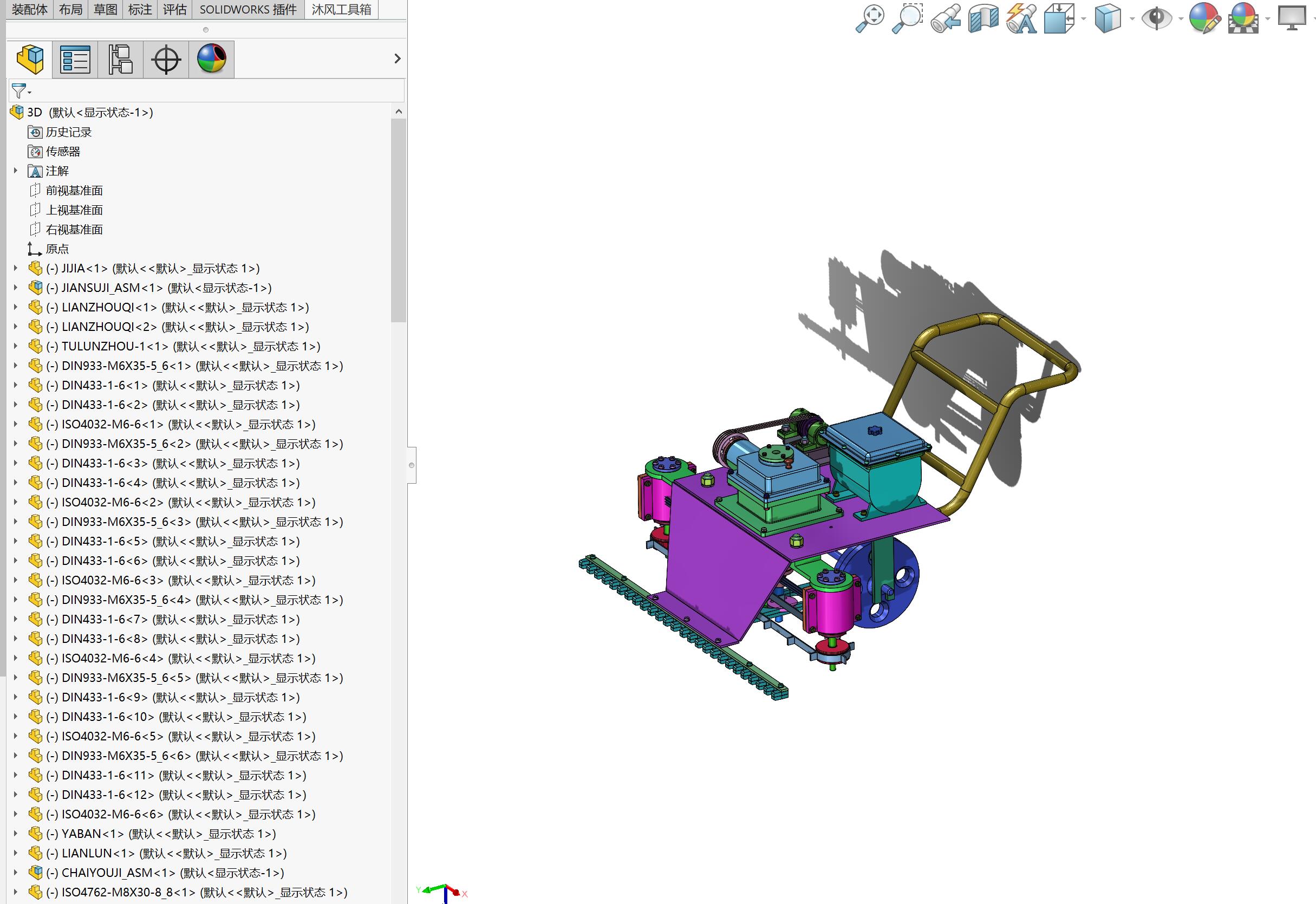1316x904 pixels.
Task: Open the Edit Appearance color ball icon
Action: pyautogui.click(x=1204, y=19)
